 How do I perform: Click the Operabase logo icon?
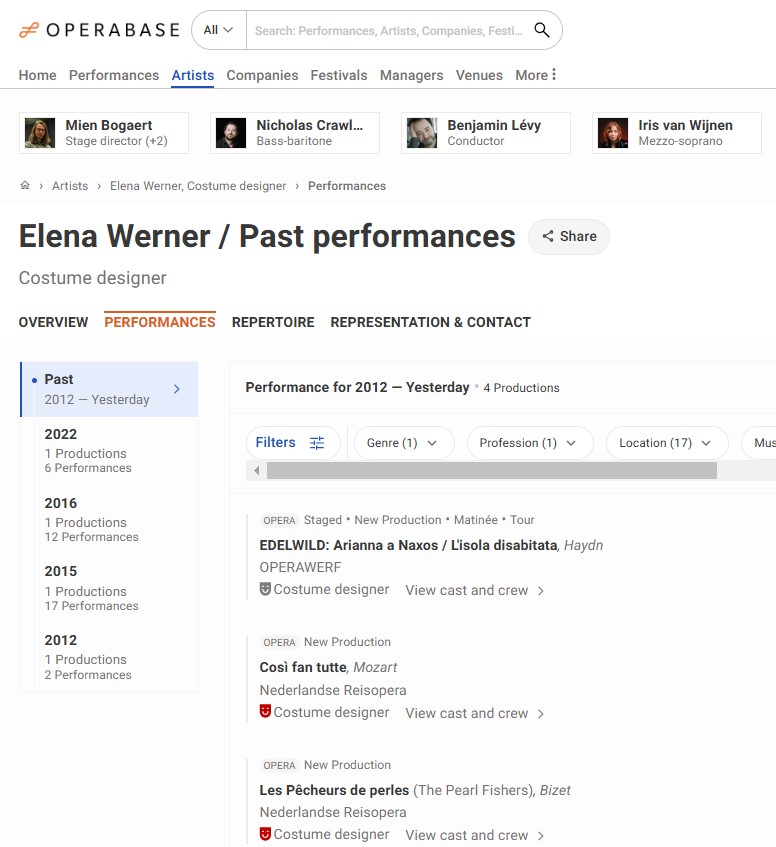(30, 30)
